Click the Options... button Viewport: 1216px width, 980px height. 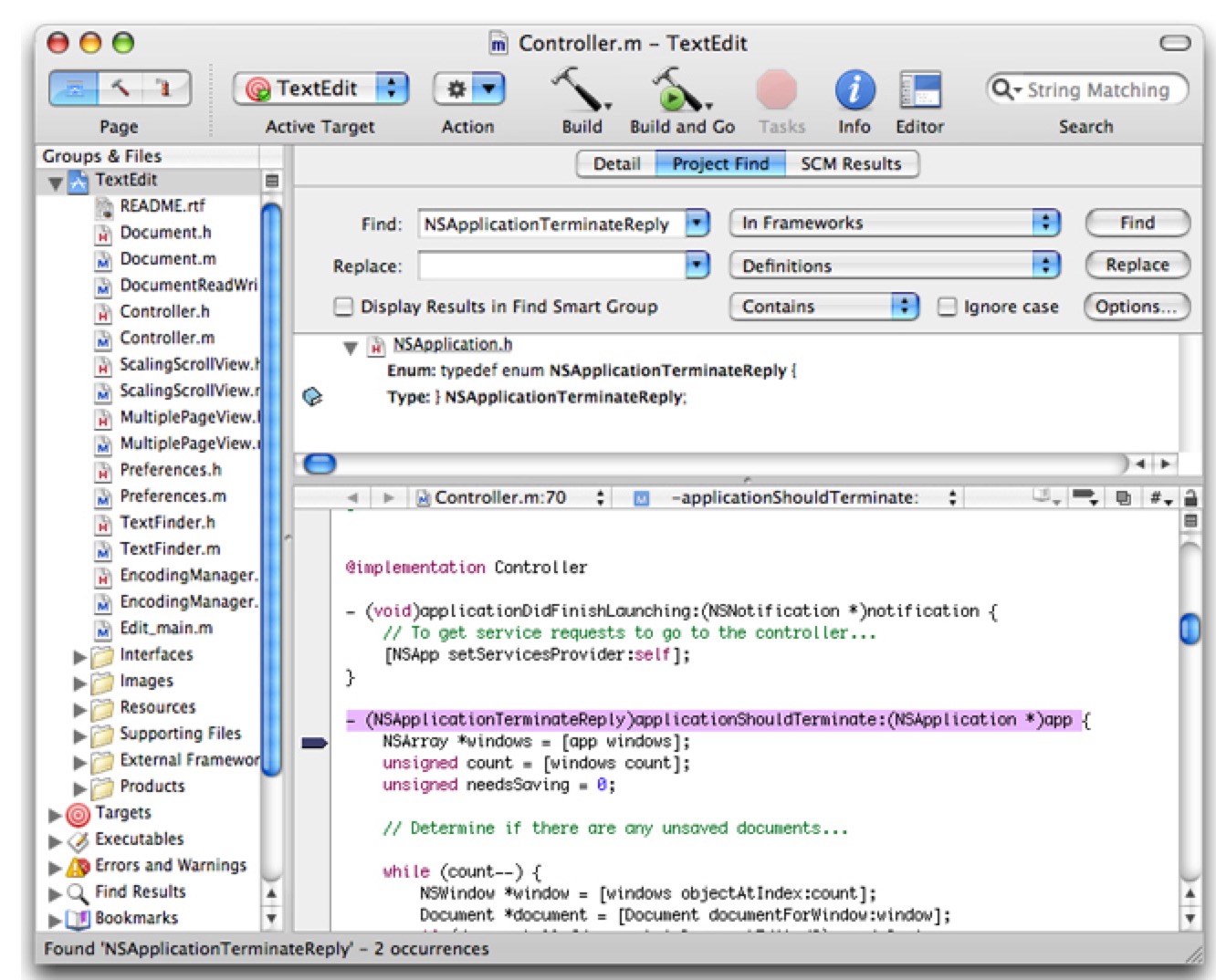(x=1137, y=307)
